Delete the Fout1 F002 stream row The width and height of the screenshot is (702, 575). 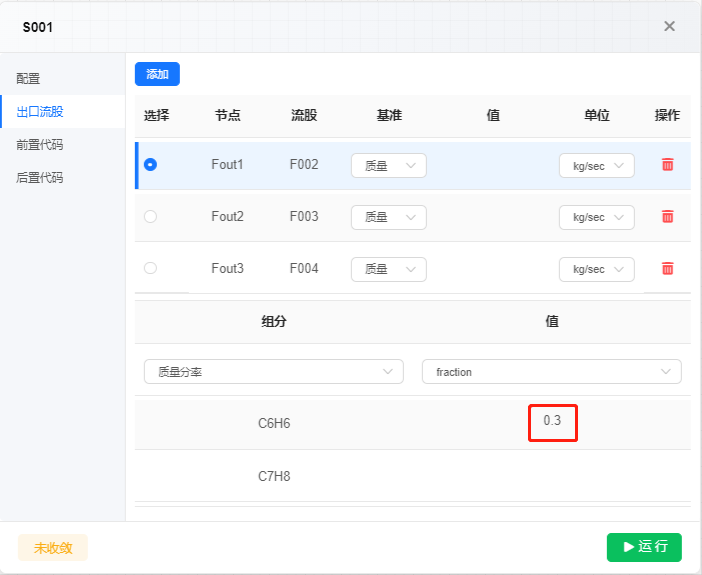667,165
